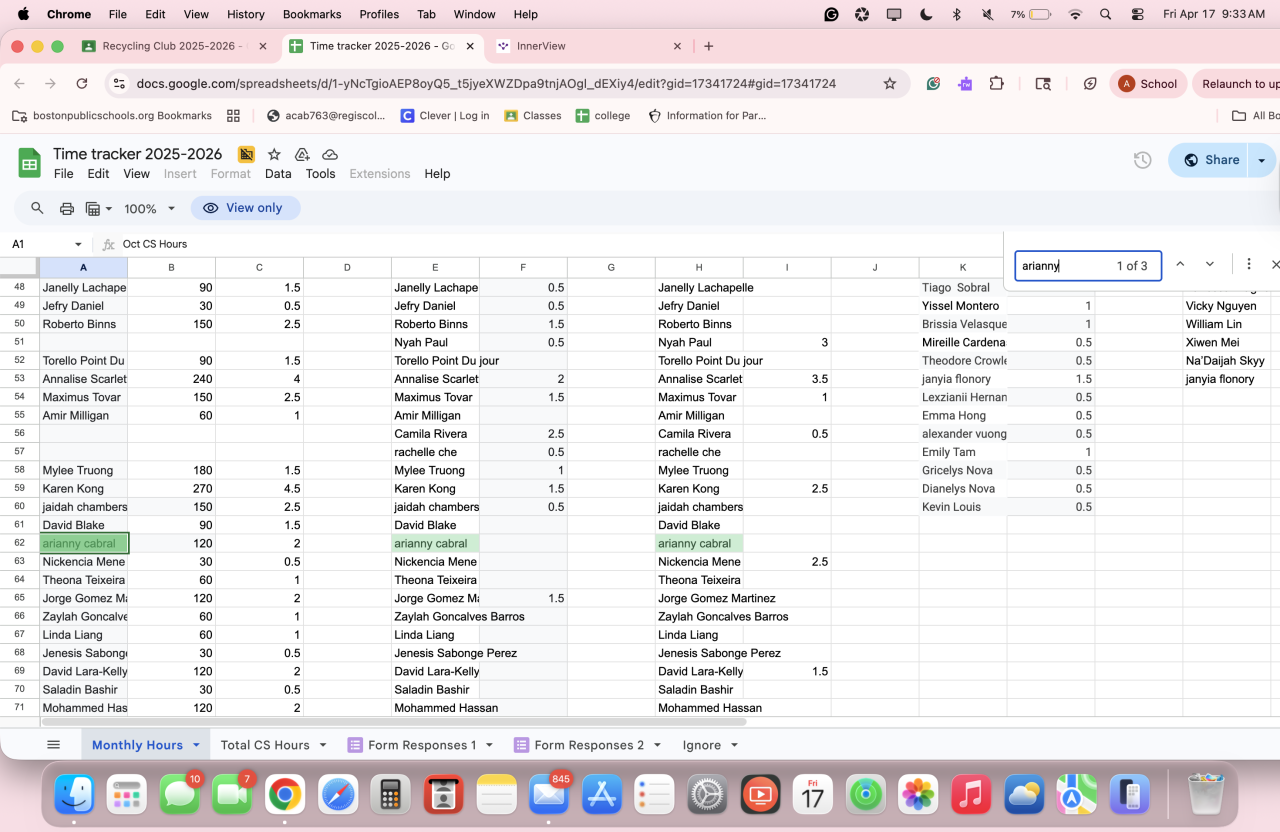Viewport: 1280px width, 832px height.
Task: Click the Share button
Action: coord(1210,160)
